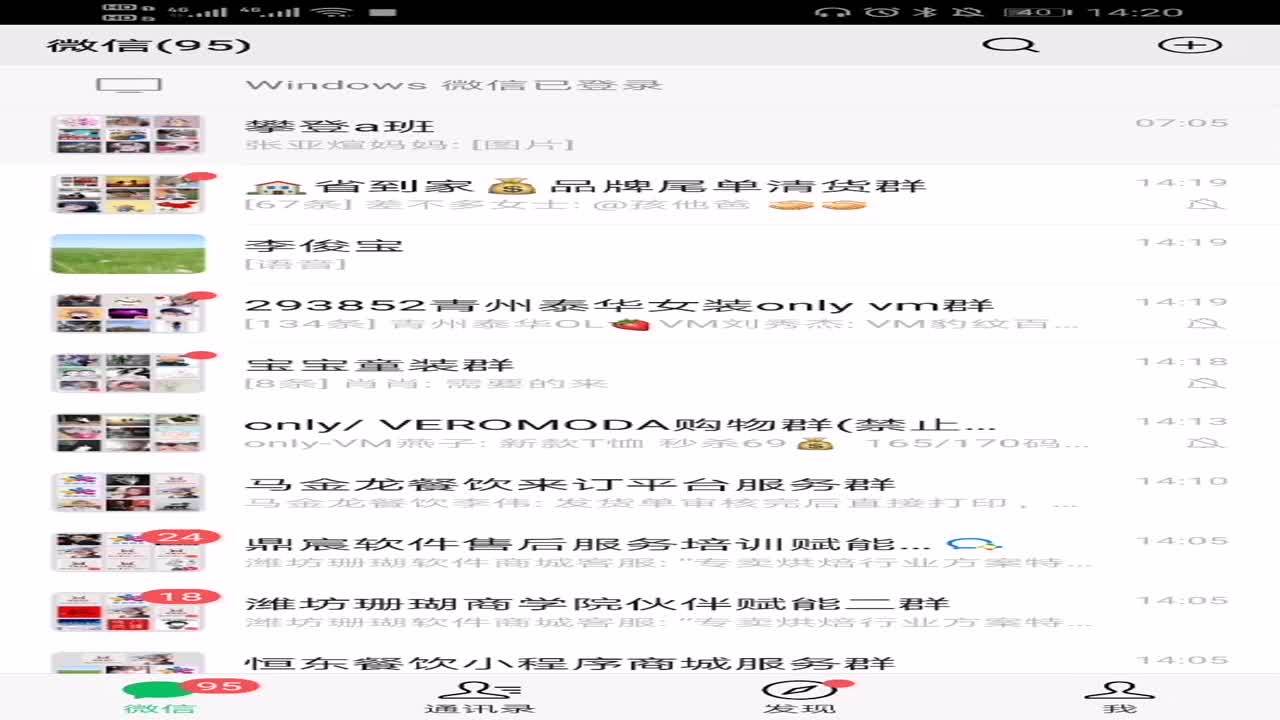Open the only/ VEROMODA购物群 chat
1280x720 pixels.
point(640,434)
